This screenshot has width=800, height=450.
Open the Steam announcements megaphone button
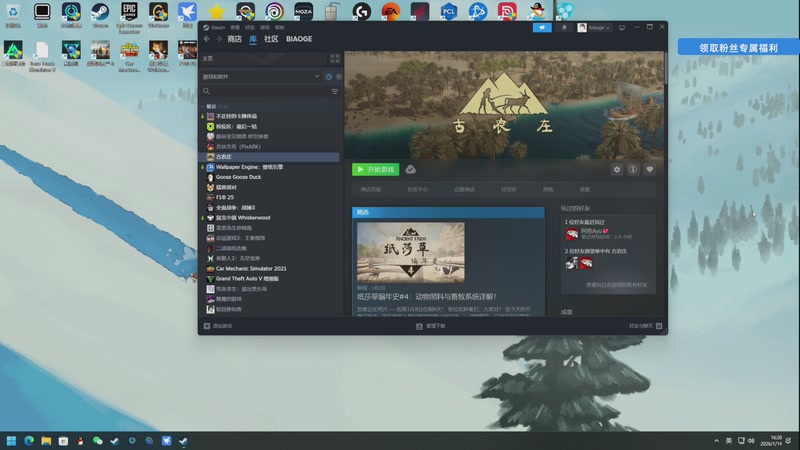542,28
